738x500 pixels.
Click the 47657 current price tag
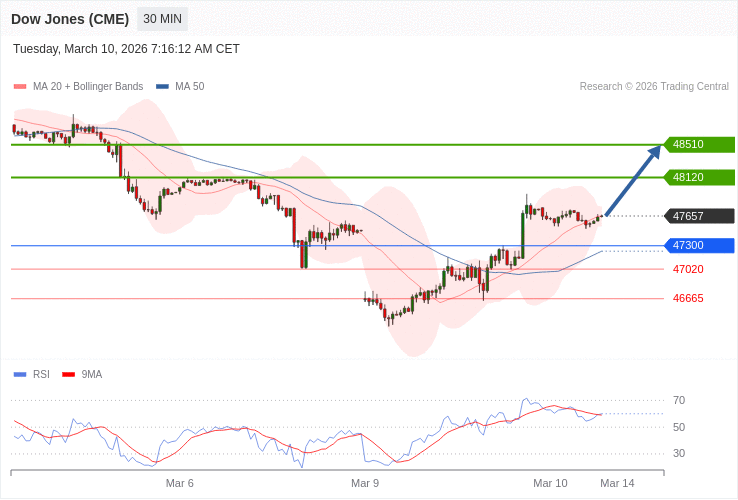pyautogui.click(x=699, y=216)
